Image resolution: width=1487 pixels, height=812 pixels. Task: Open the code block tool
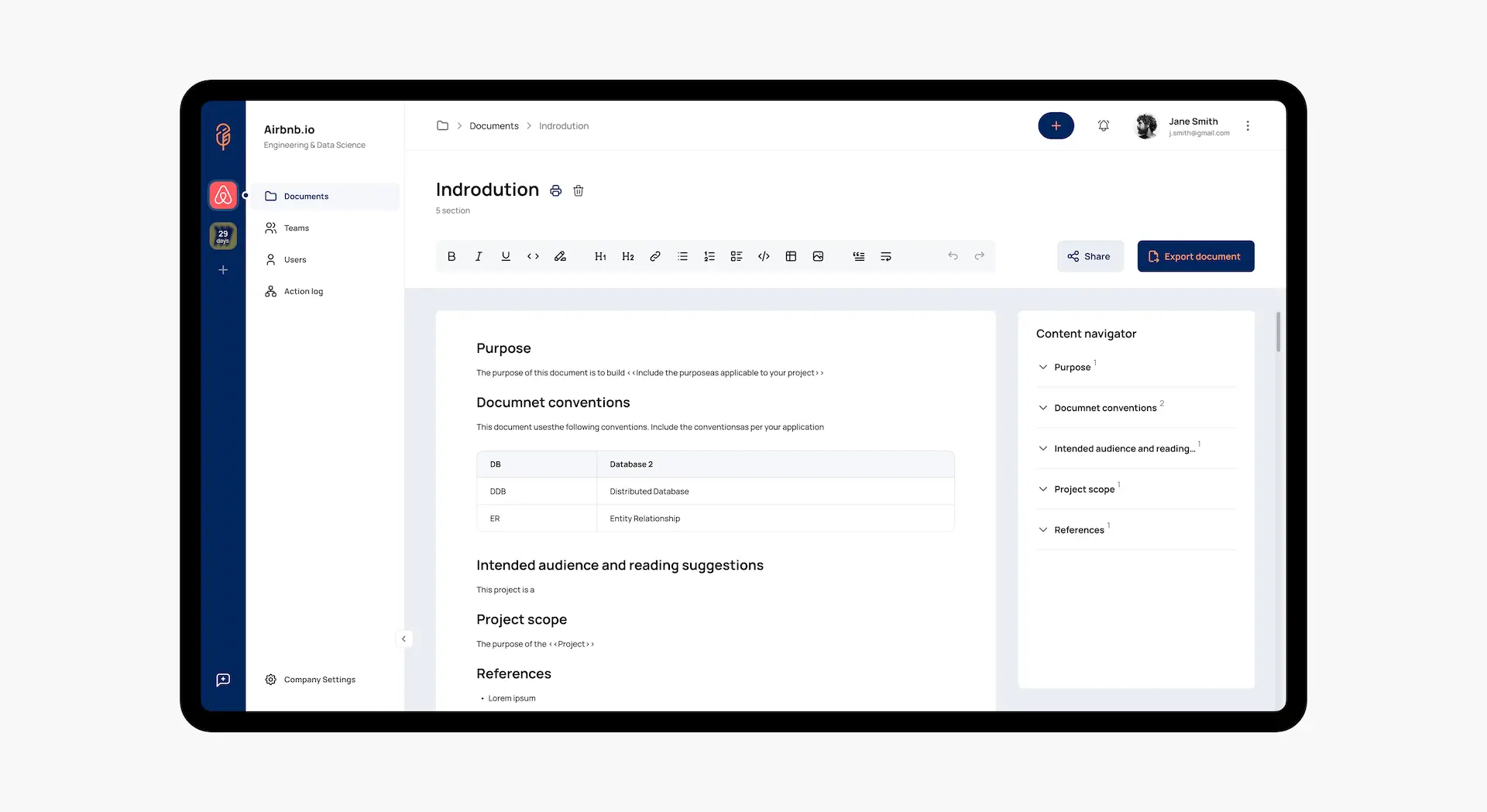pos(764,256)
